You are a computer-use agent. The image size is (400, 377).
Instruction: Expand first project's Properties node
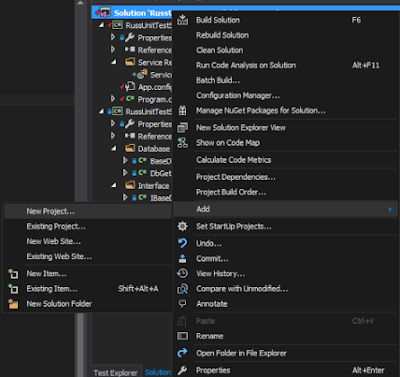click(x=113, y=37)
